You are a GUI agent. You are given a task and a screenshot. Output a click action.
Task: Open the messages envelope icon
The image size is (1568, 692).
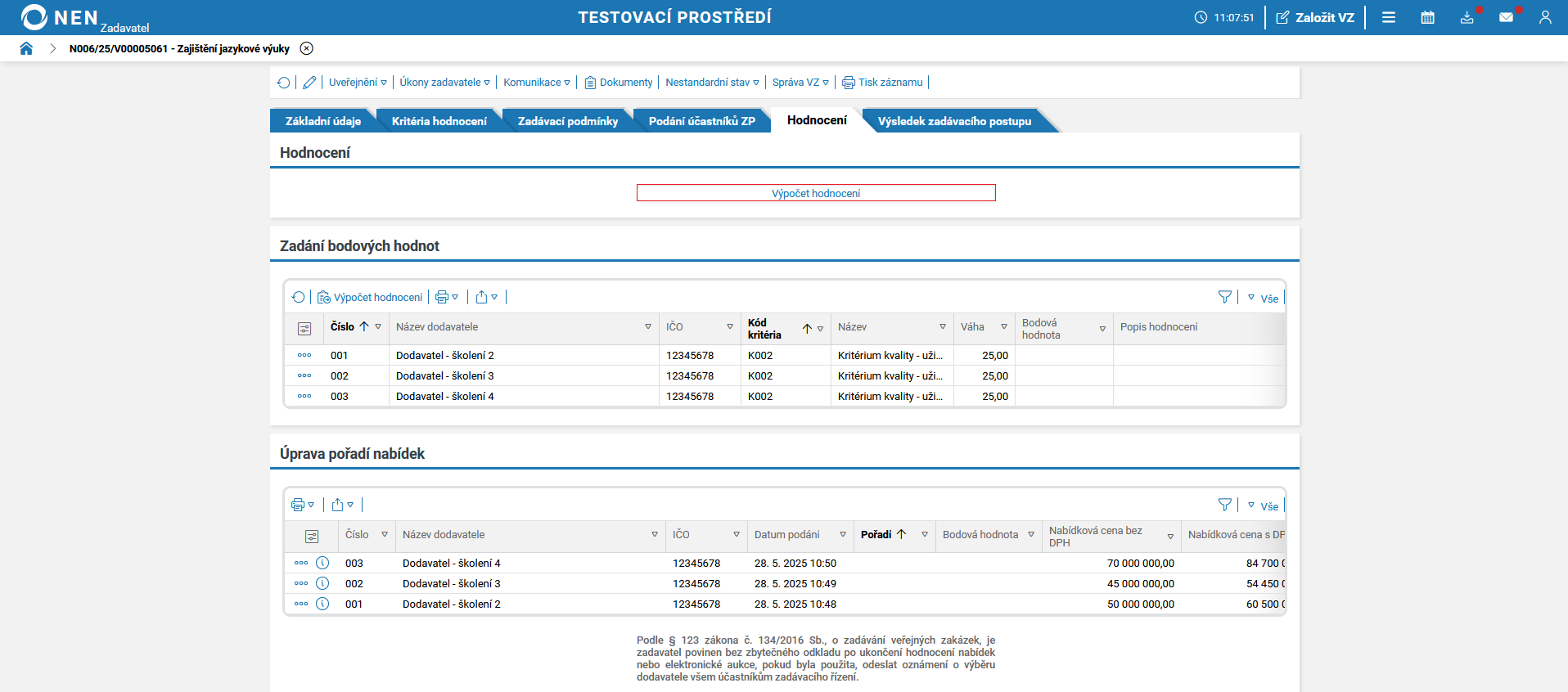coord(1506,17)
